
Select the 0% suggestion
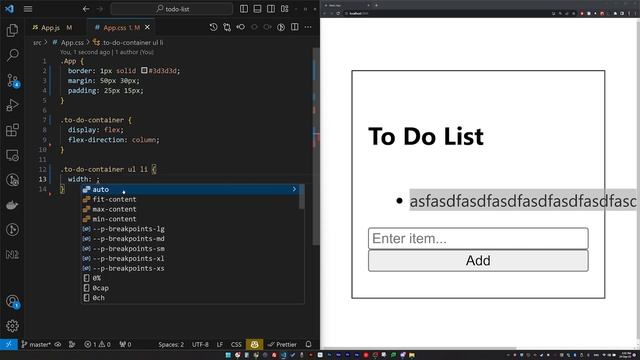coord(189,278)
